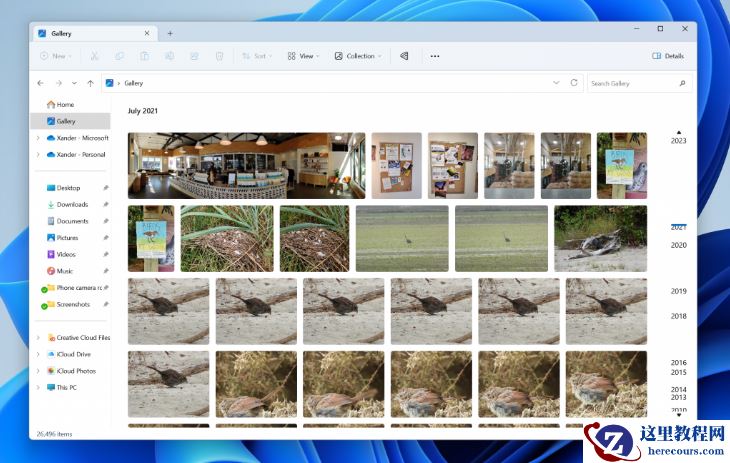The image size is (730, 463).
Task: Click the icon right of Collection
Action: (404, 56)
